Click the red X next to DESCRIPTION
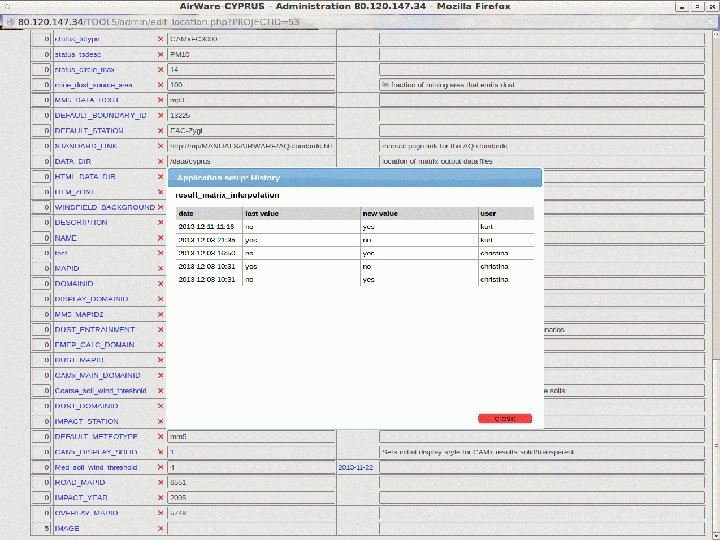The width and height of the screenshot is (720, 540). (160, 222)
